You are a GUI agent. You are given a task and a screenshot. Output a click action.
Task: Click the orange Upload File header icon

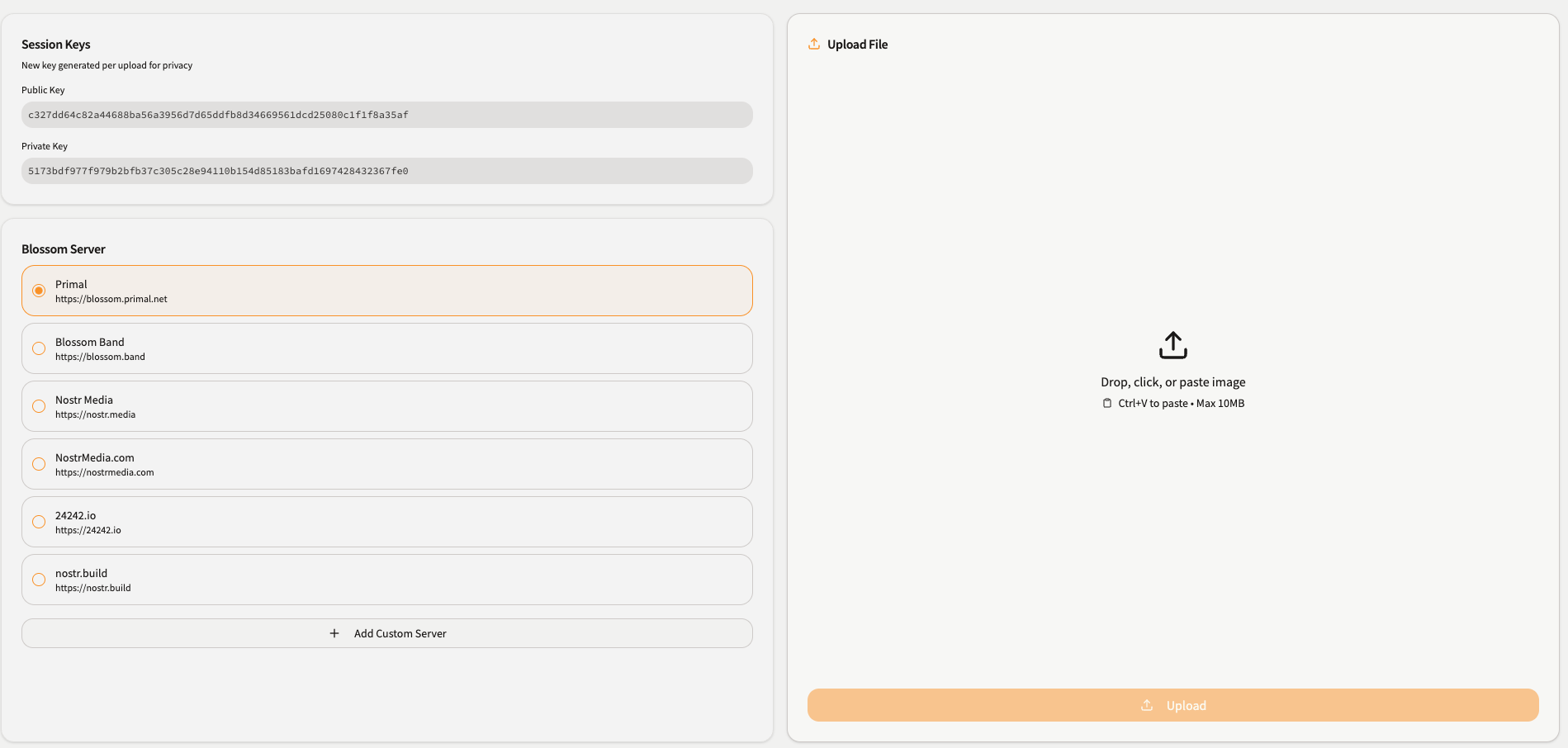pyautogui.click(x=814, y=45)
